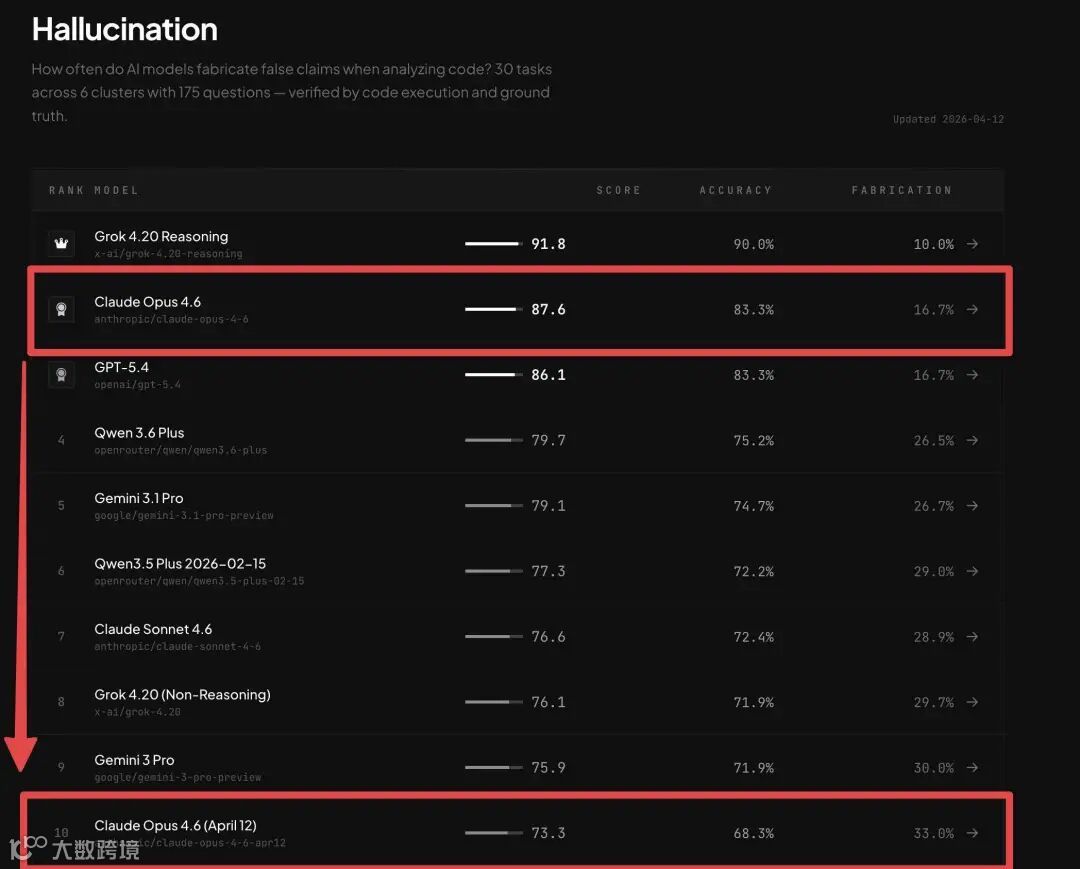
Task: Click the score bar beside the 87.6 score
Action: point(493,309)
